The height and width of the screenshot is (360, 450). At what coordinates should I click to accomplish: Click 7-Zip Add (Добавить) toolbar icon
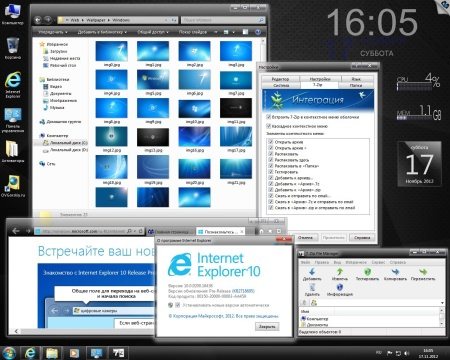point(312,272)
